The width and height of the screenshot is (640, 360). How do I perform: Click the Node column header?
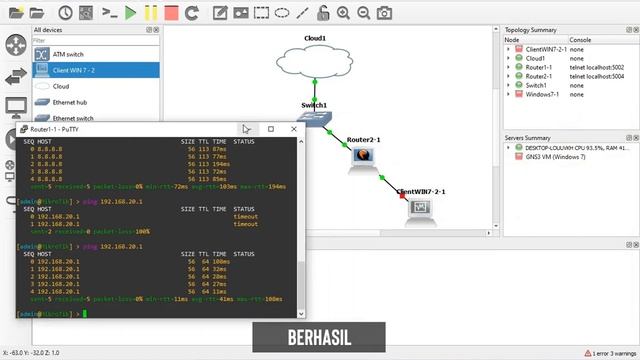[536, 40]
